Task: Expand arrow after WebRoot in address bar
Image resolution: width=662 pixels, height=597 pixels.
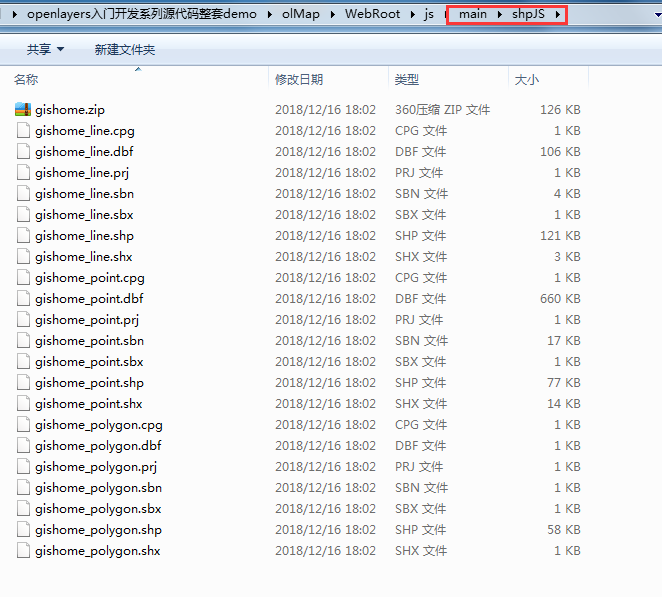Action: point(412,14)
